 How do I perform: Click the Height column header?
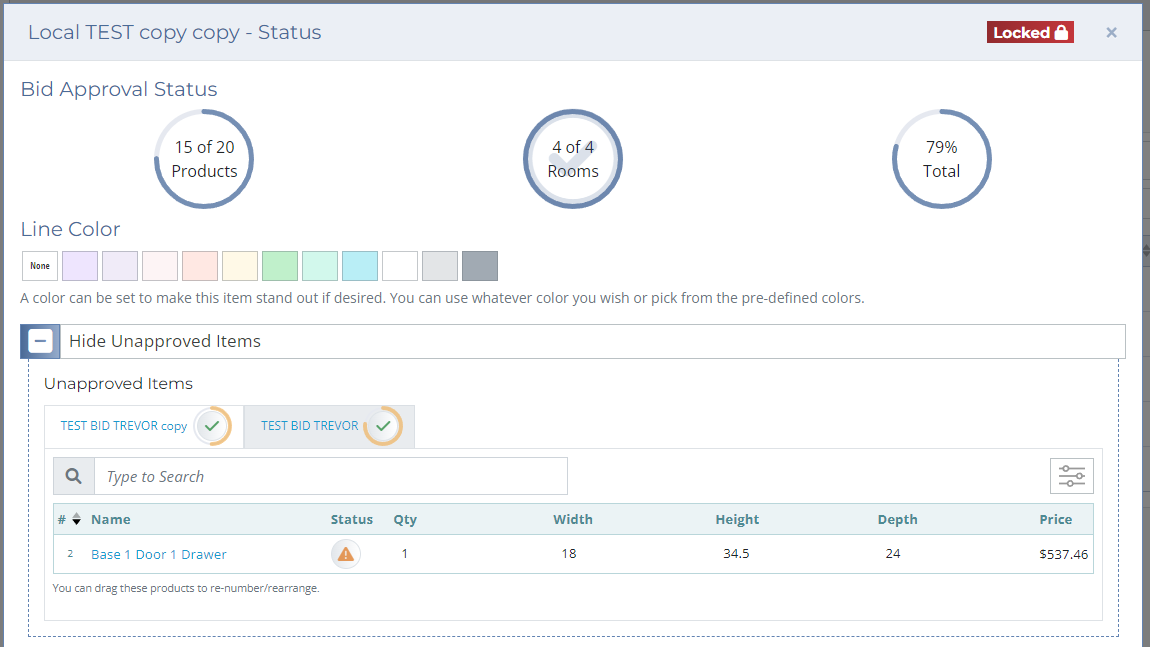point(737,519)
